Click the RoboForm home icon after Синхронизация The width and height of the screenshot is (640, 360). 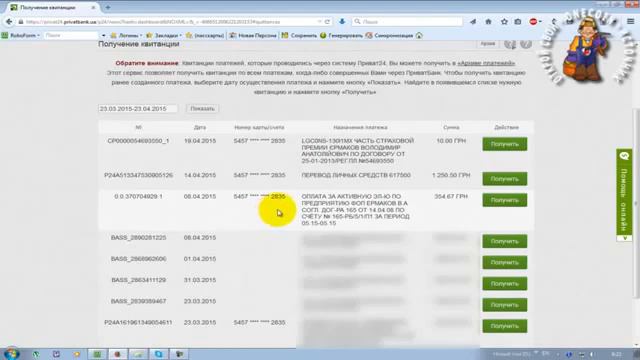(x=419, y=36)
